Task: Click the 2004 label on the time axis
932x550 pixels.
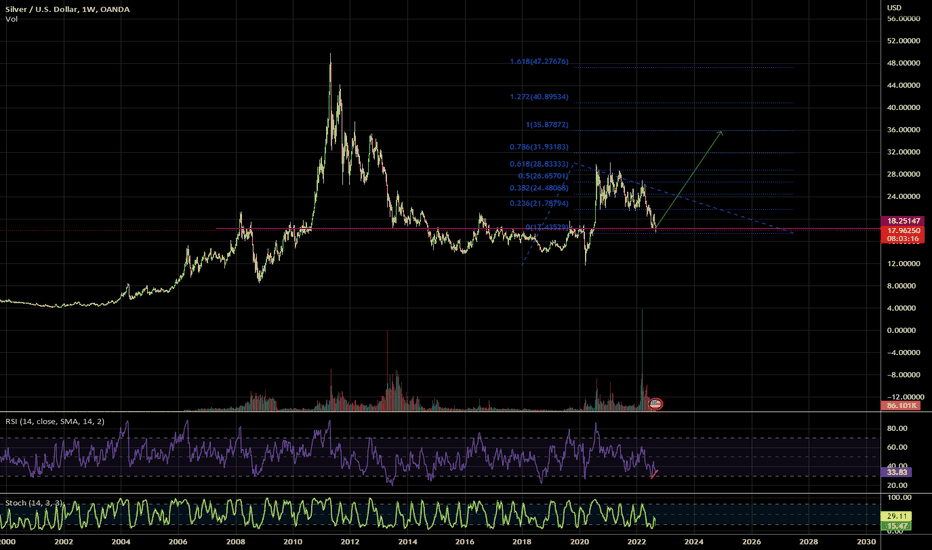Action: [x=121, y=542]
